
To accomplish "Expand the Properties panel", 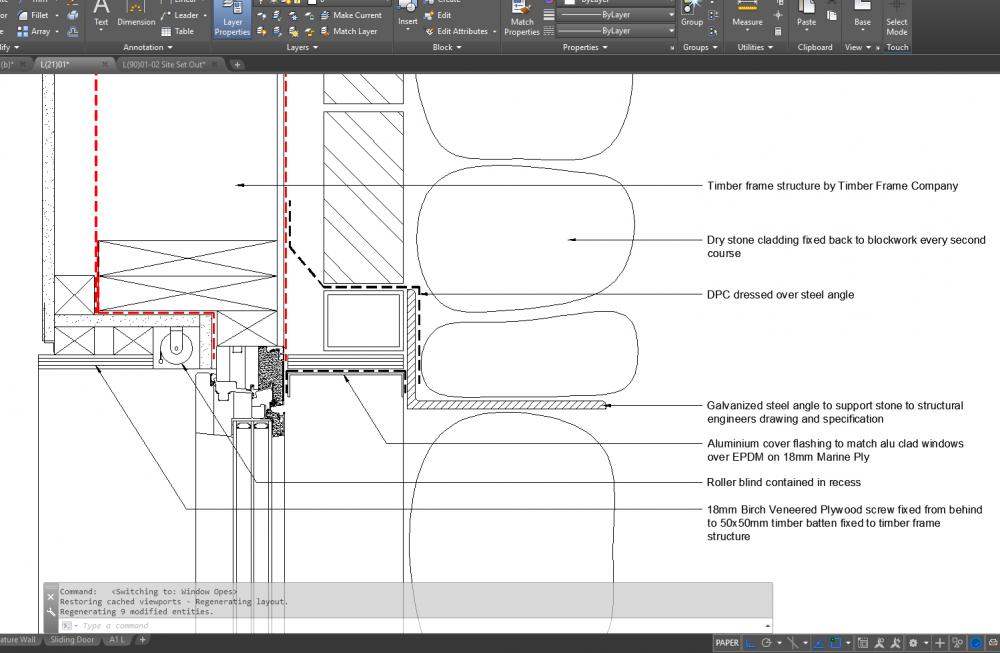I will coord(585,47).
